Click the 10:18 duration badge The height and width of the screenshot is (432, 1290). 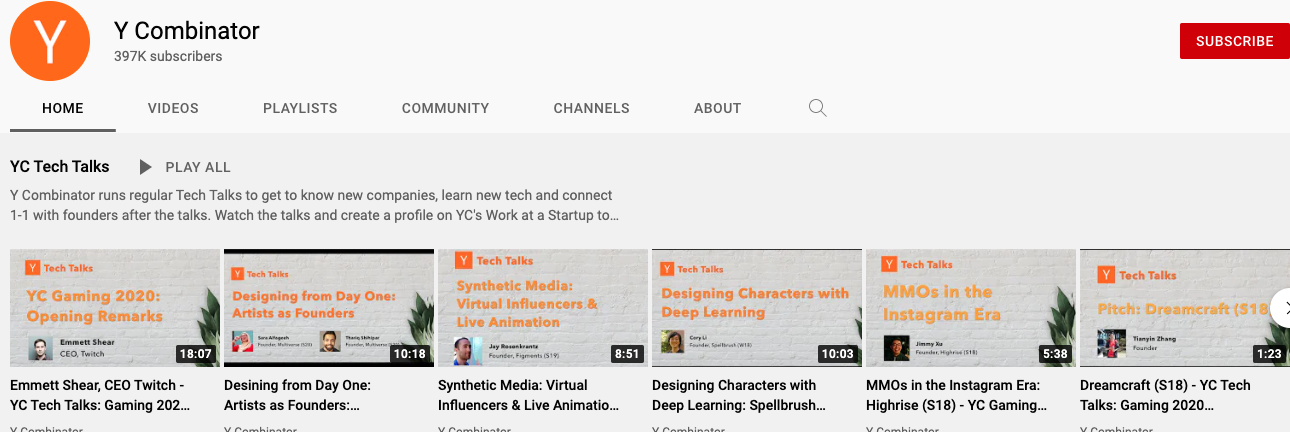(x=411, y=354)
